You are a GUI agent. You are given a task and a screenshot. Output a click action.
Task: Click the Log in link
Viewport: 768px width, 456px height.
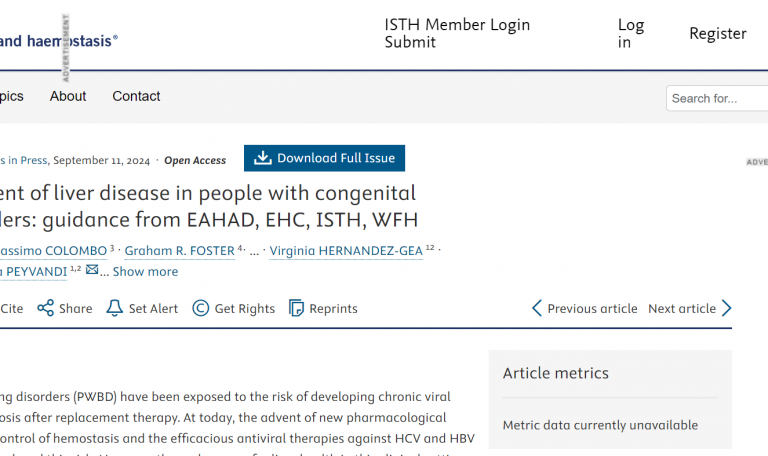point(630,33)
